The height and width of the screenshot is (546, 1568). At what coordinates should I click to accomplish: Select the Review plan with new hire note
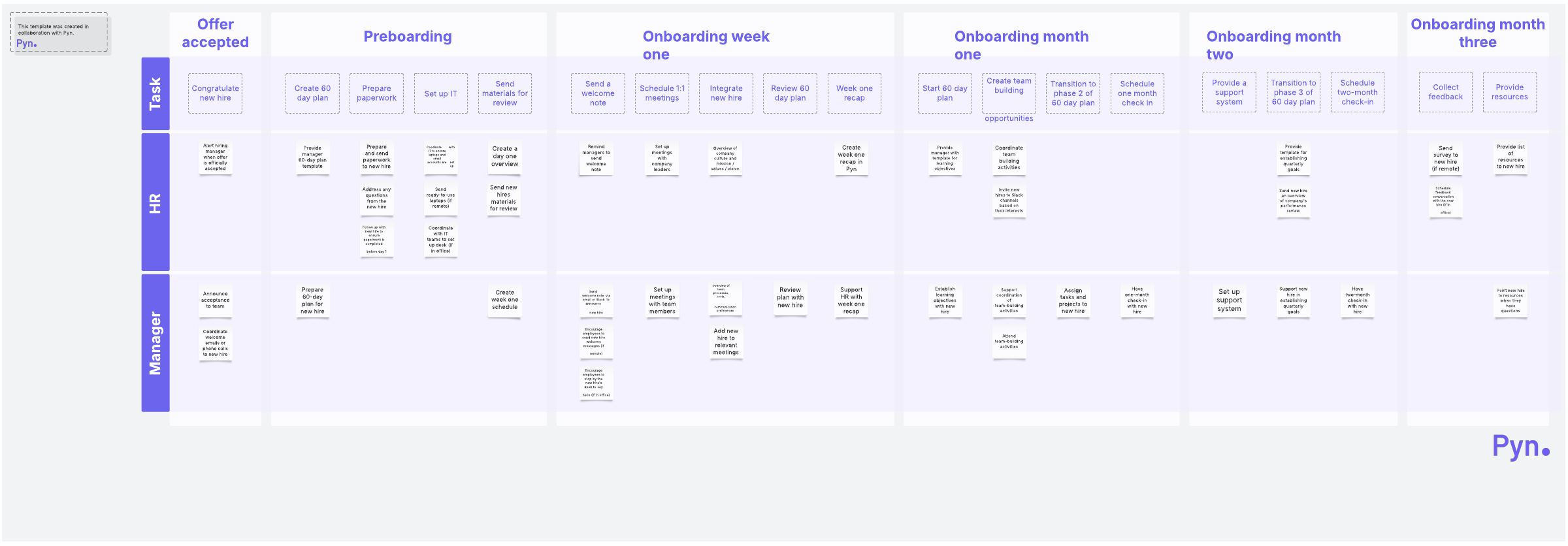790,298
